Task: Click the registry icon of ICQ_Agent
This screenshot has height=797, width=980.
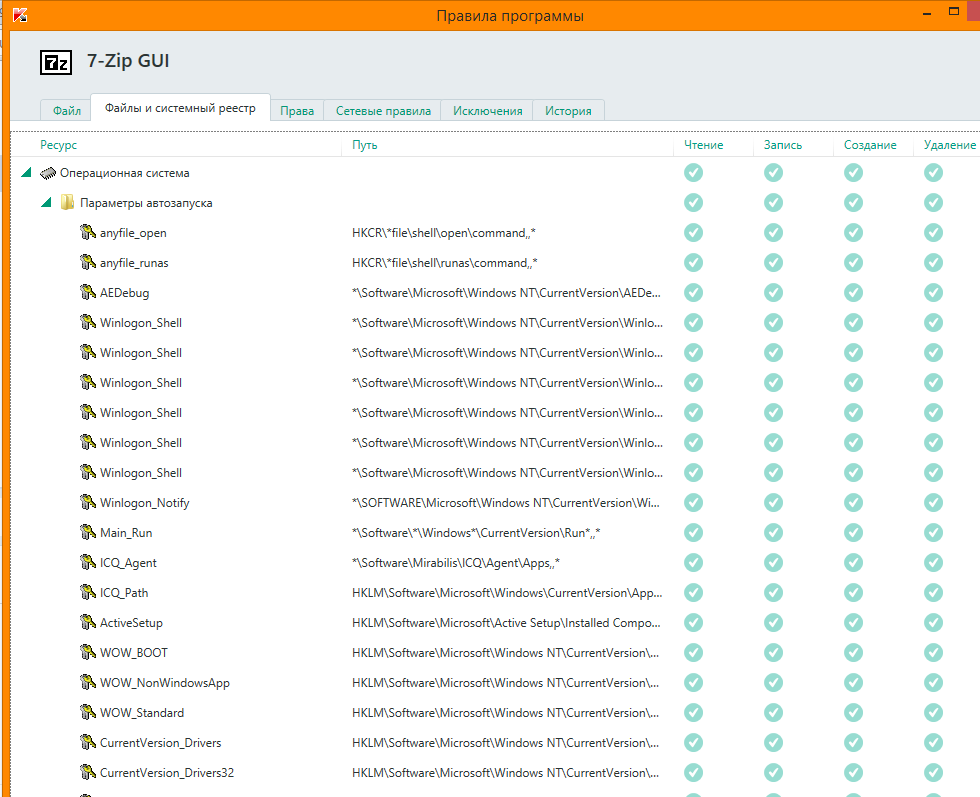Action: (88, 563)
